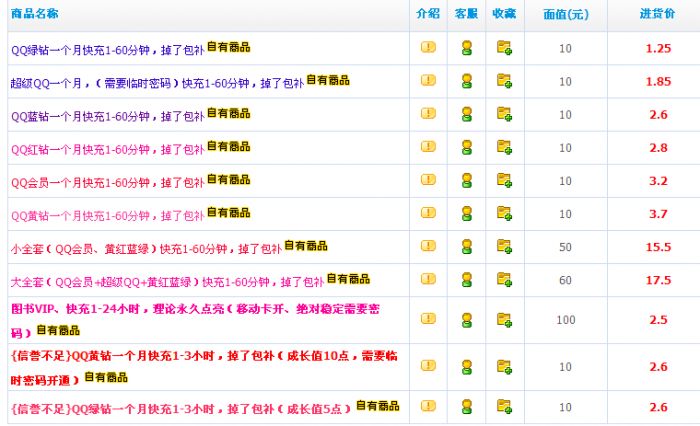Image resolution: width=700 pixels, height=426 pixels.
Task: Contact customer service for QQ绿钻一个月快充 1.25 row
Action: pyautogui.click(x=467, y=48)
